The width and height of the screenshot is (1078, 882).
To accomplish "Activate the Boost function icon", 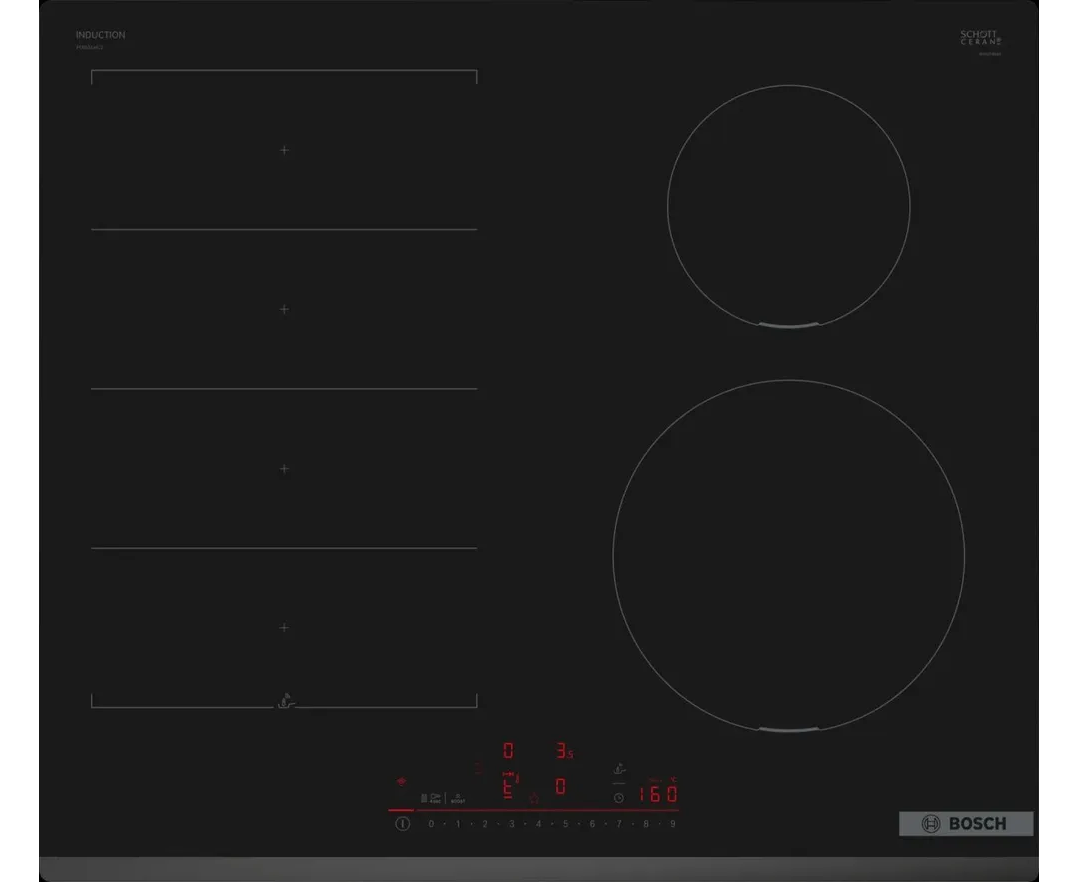I will [x=457, y=798].
